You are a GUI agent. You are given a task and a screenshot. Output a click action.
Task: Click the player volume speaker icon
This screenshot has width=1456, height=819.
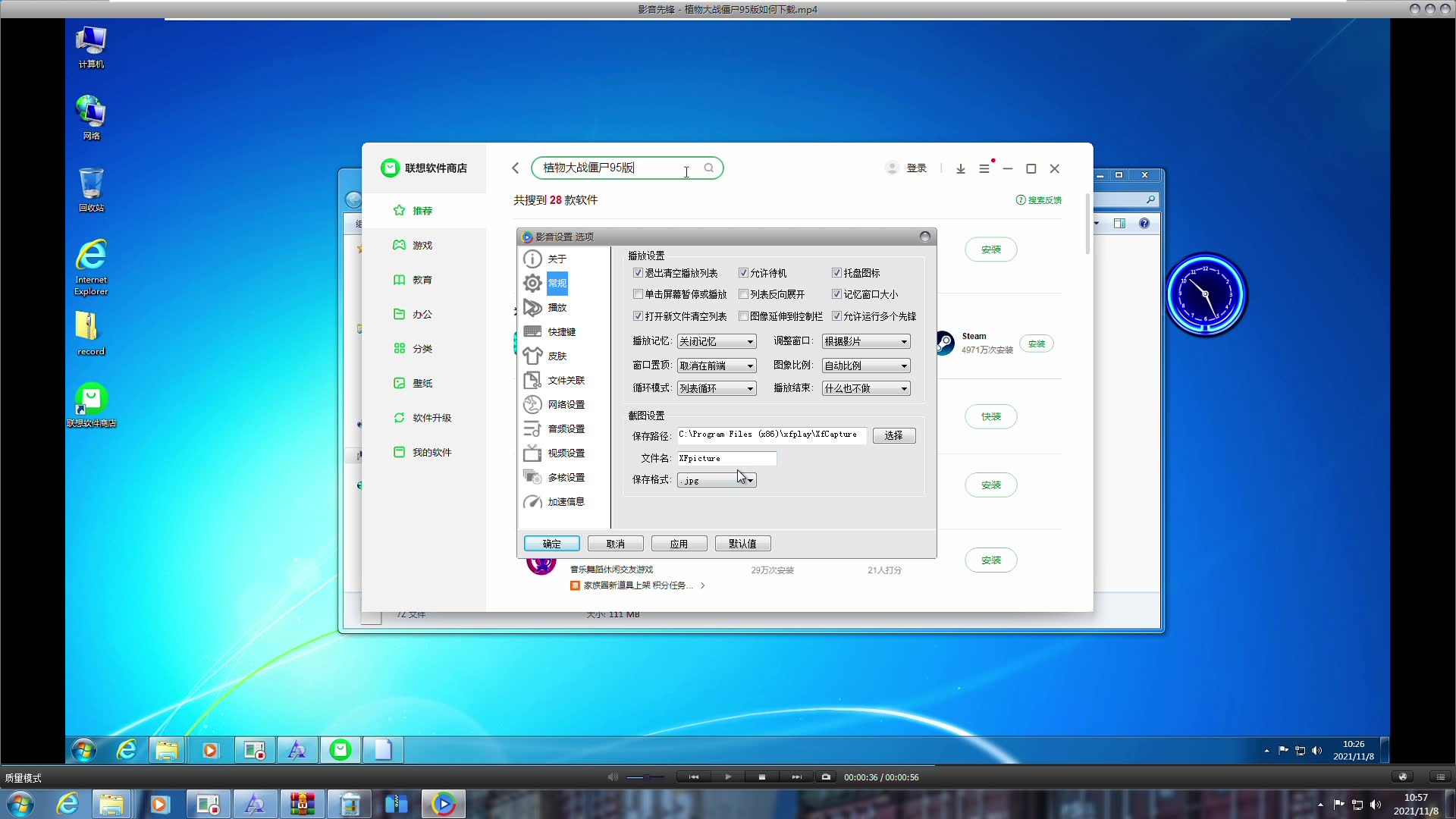coord(613,777)
